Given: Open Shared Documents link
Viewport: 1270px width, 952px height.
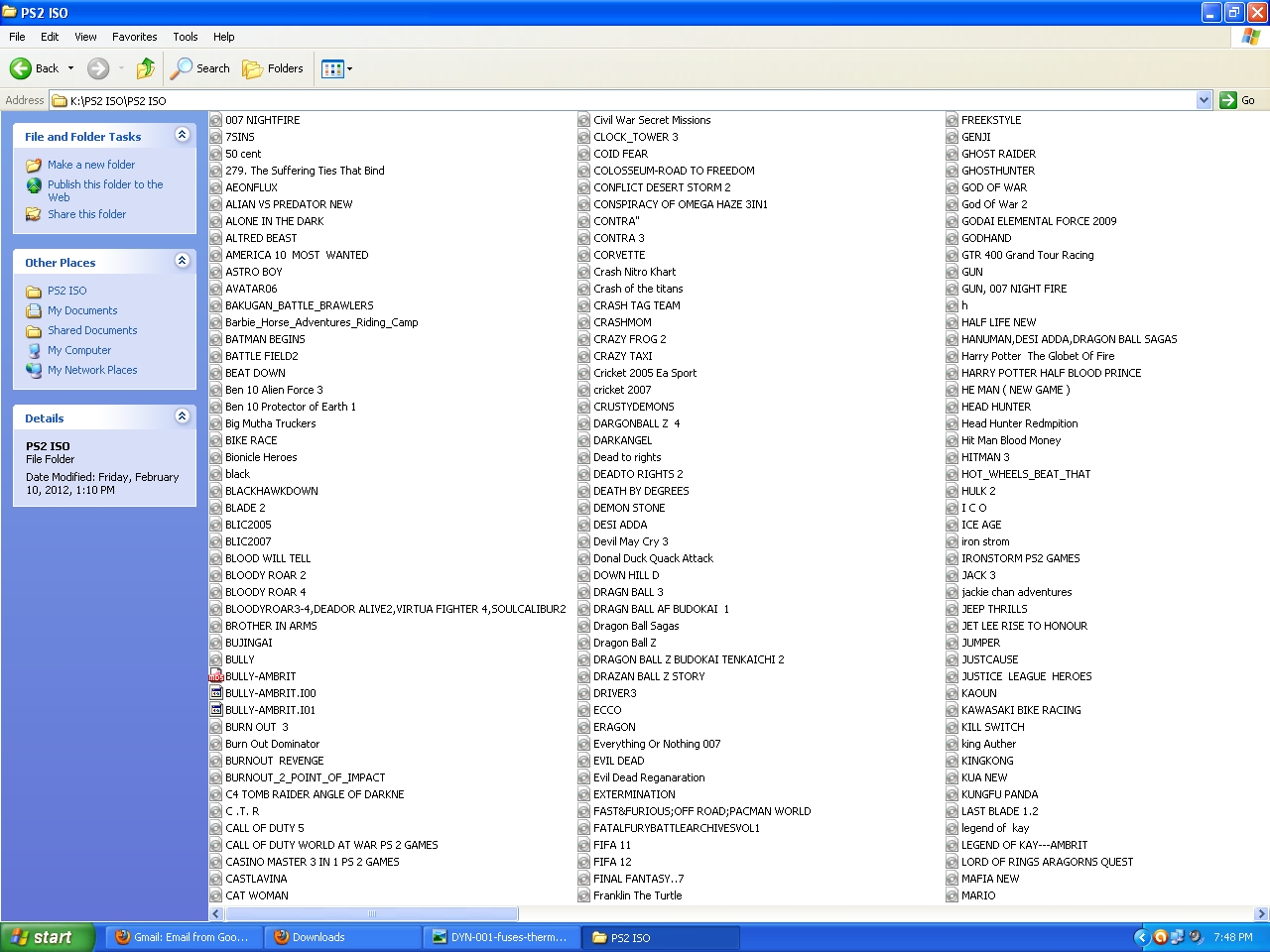Looking at the screenshot, I should click(x=92, y=330).
